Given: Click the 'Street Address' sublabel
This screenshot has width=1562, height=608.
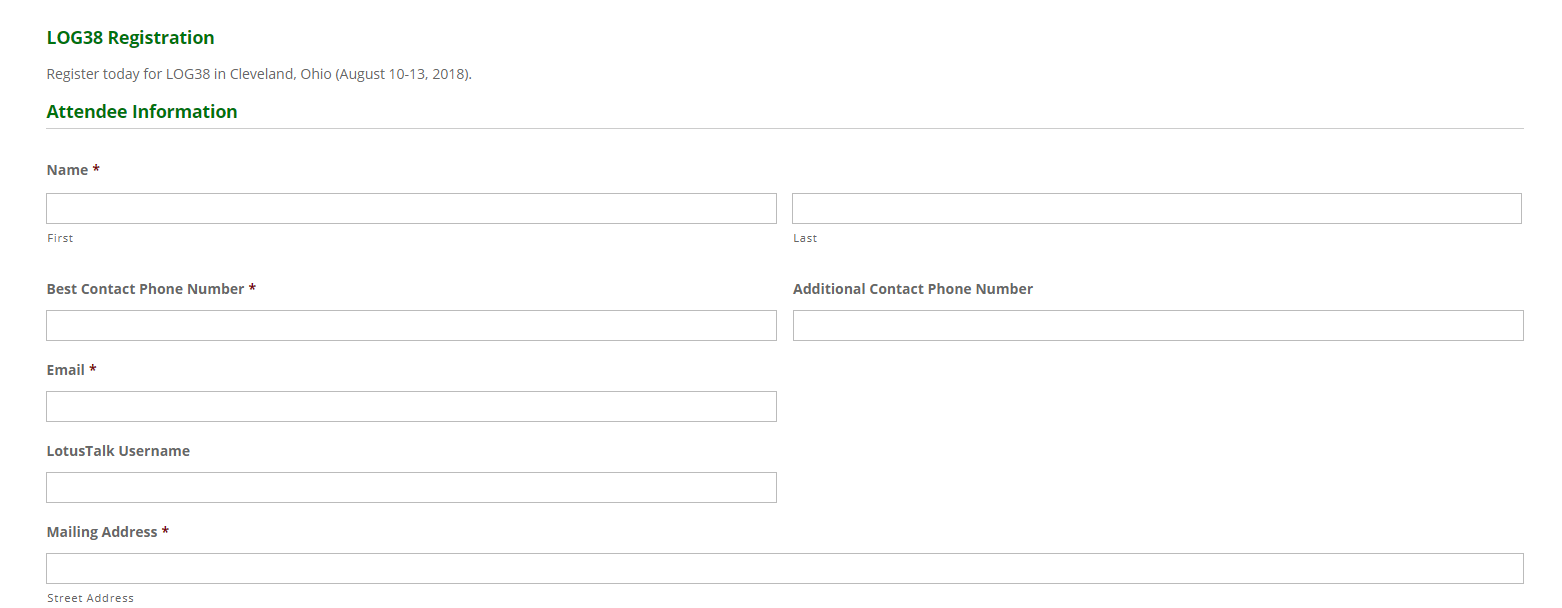Looking at the screenshot, I should [x=90, y=598].
